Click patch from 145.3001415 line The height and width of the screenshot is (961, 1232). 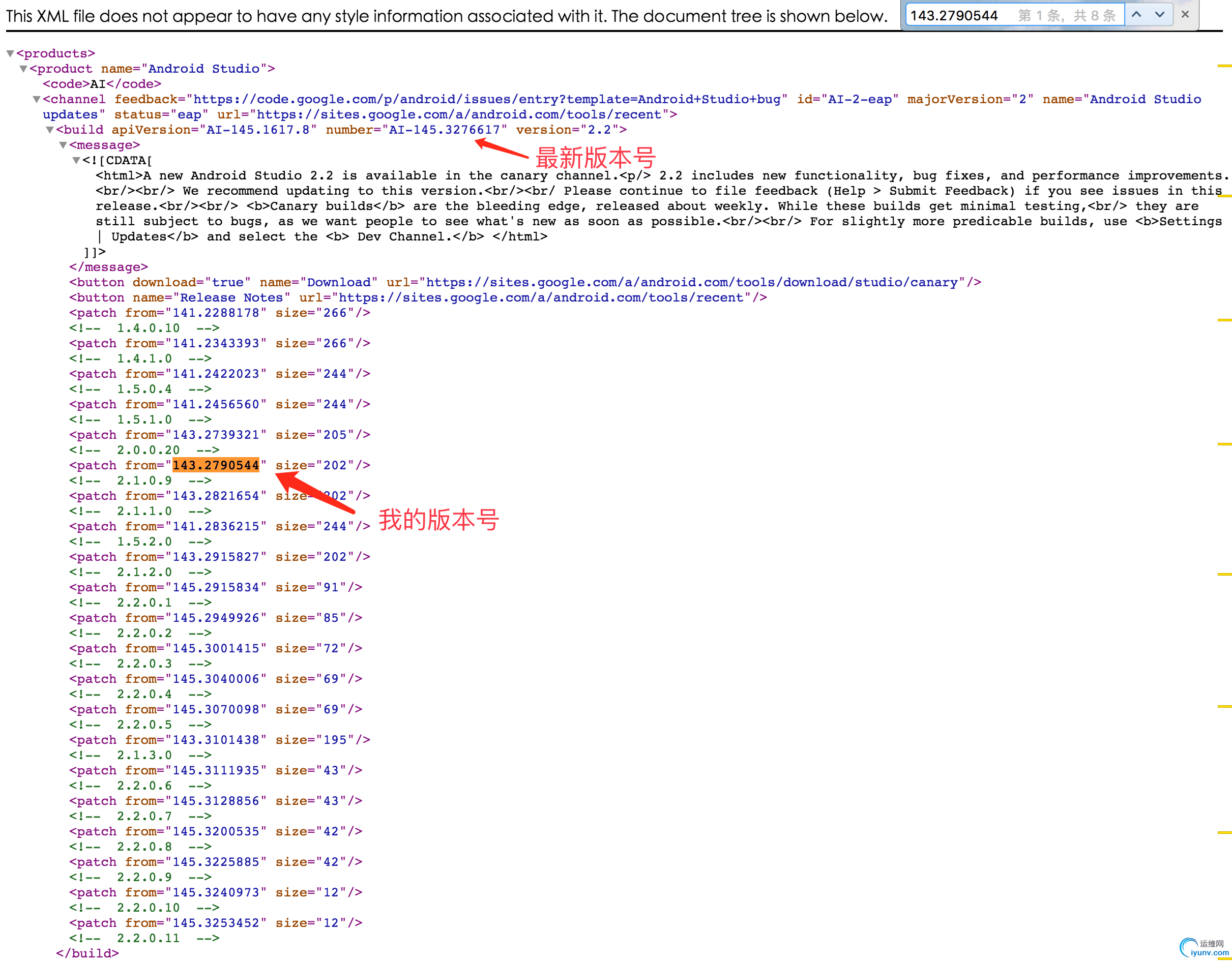(216, 648)
